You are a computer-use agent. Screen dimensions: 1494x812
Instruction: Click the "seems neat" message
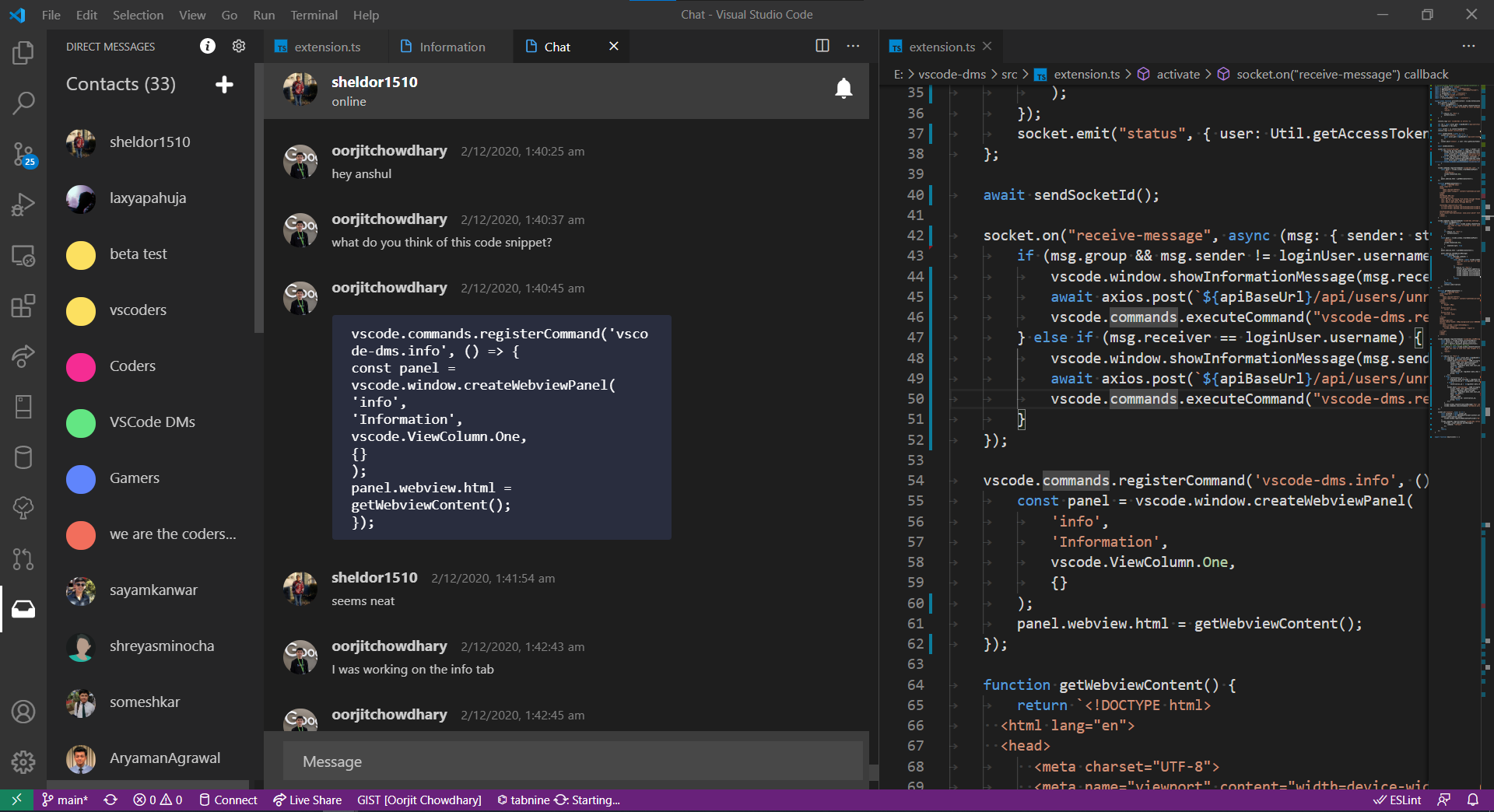[363, 601]
